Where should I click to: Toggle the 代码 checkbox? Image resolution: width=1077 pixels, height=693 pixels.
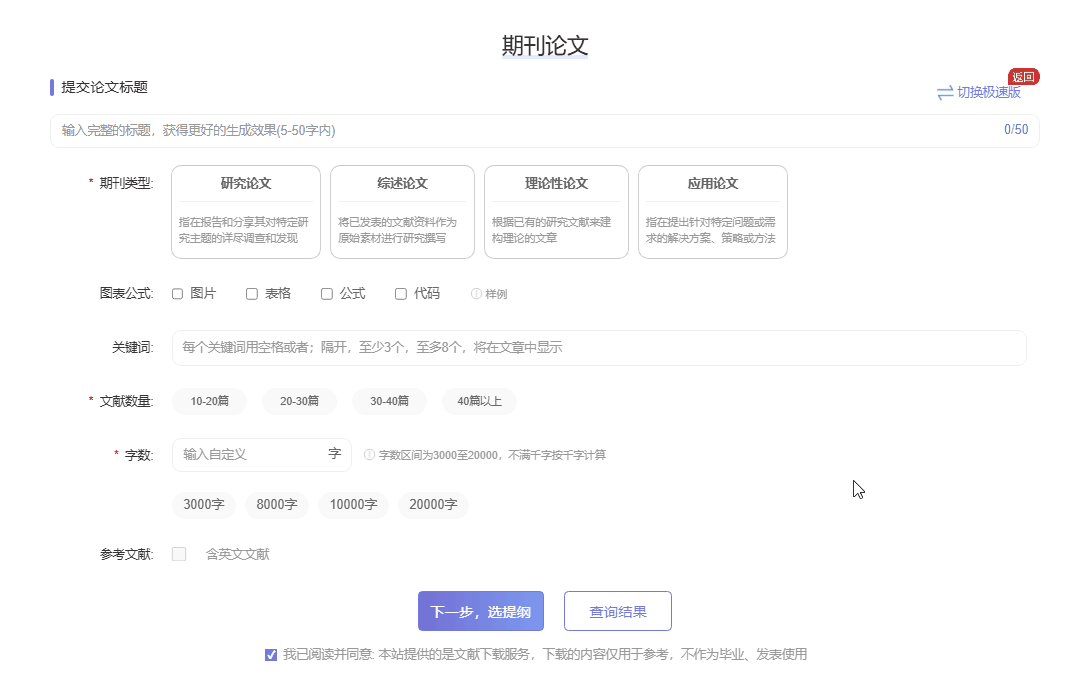click(401, 294)
